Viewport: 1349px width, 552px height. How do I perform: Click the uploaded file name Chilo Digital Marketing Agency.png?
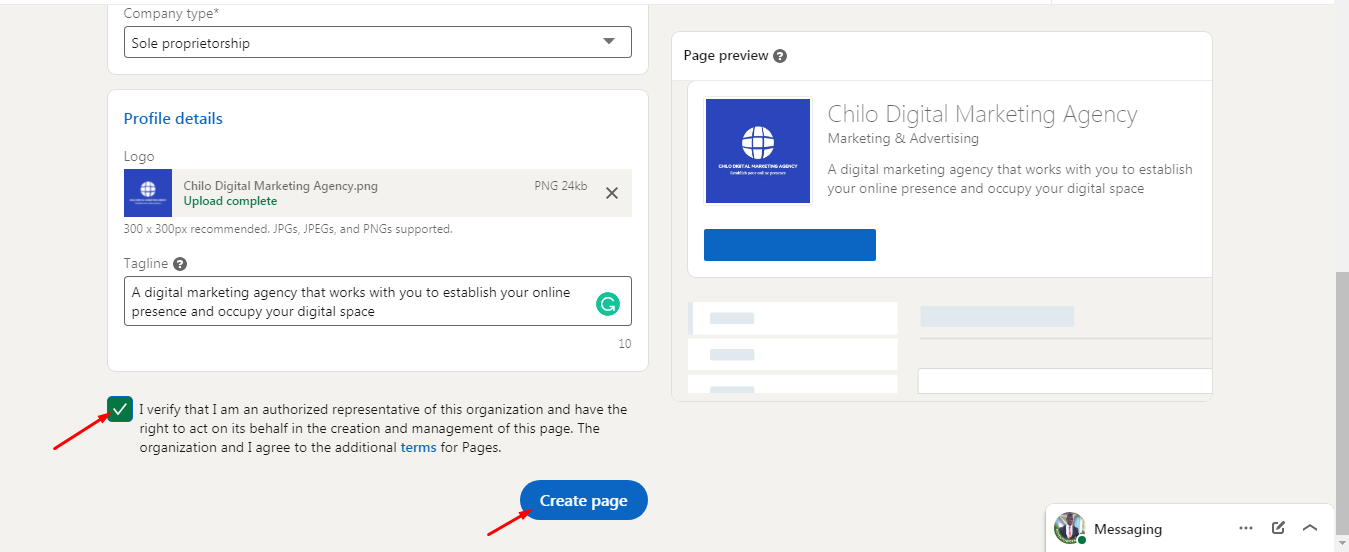[x=281, y=186]
